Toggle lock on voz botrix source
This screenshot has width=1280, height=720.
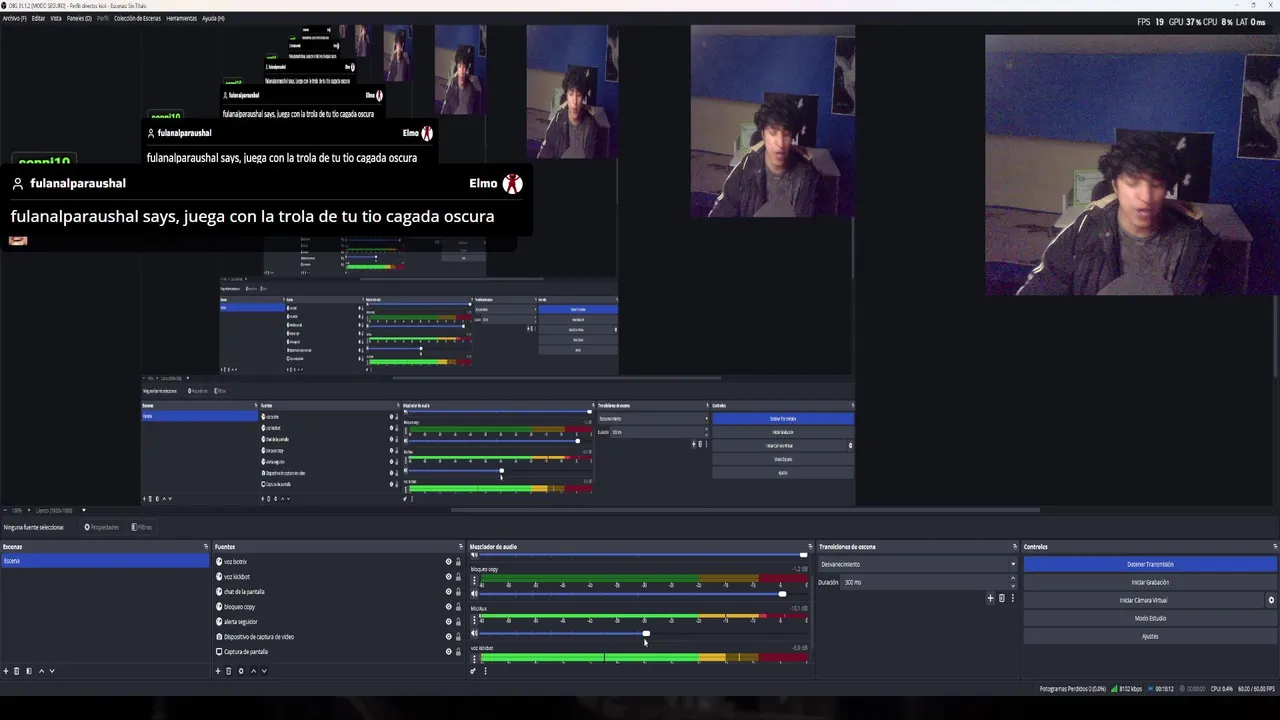(458, 562)
